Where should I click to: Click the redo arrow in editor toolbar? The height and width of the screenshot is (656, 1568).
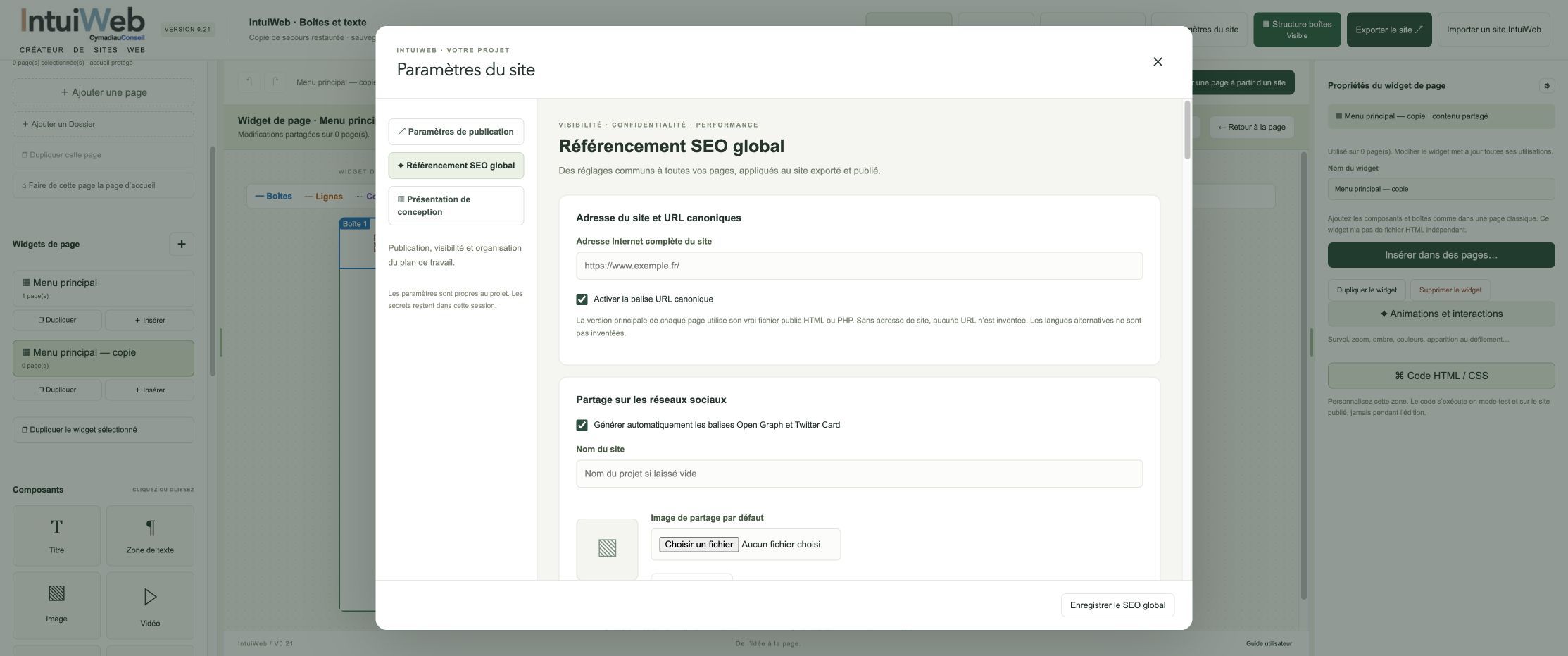click(275, 82)
